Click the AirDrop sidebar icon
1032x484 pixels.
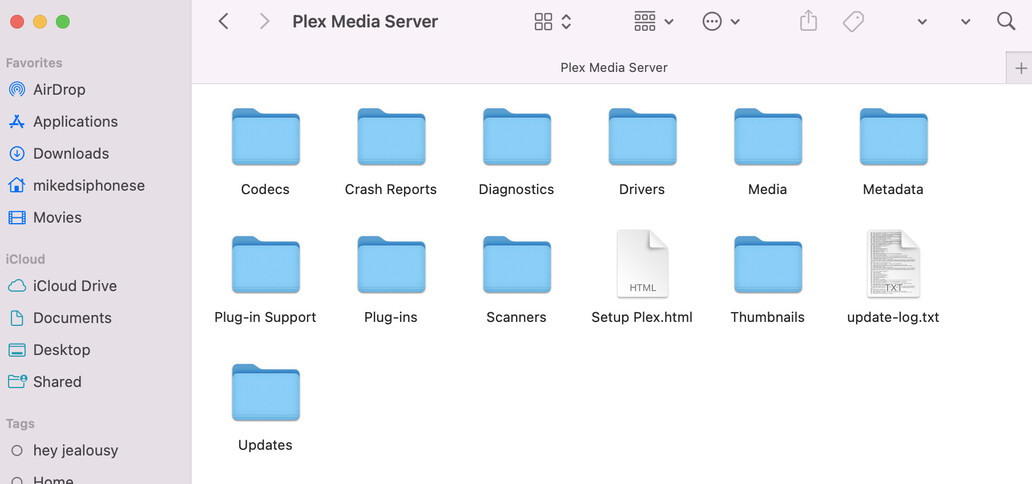pos(16,89)
